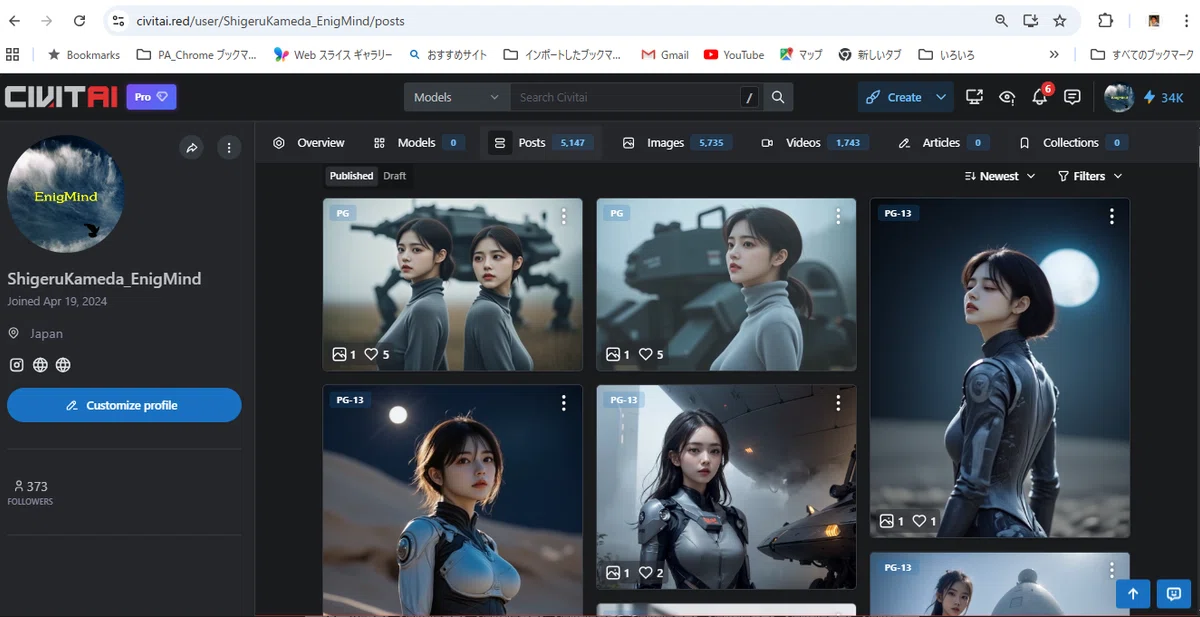Open first globe website link icon
This screenshot has height=617, width=1200.
click(x=40, y=365)
